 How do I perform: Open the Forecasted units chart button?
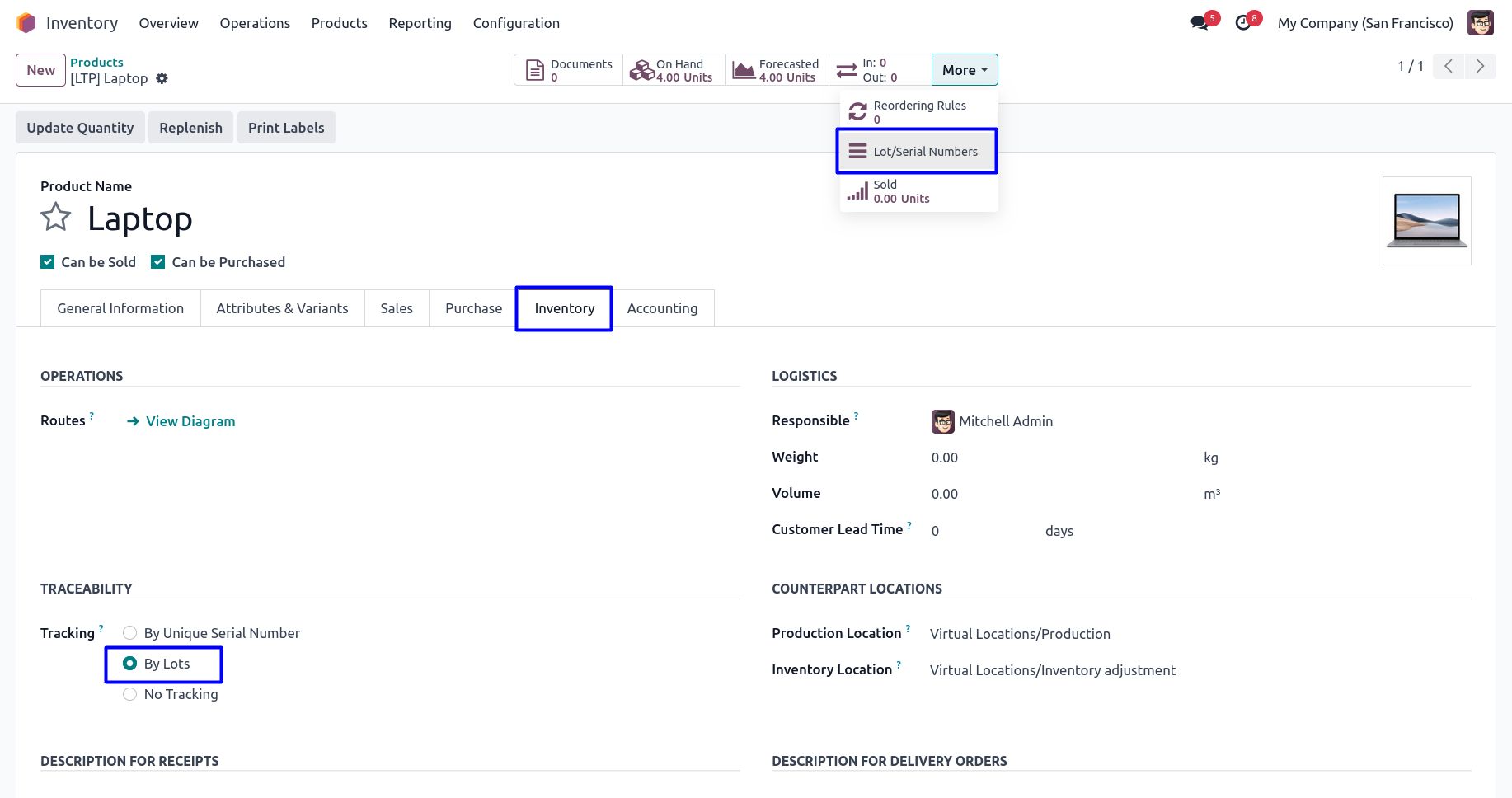point(777,70)
